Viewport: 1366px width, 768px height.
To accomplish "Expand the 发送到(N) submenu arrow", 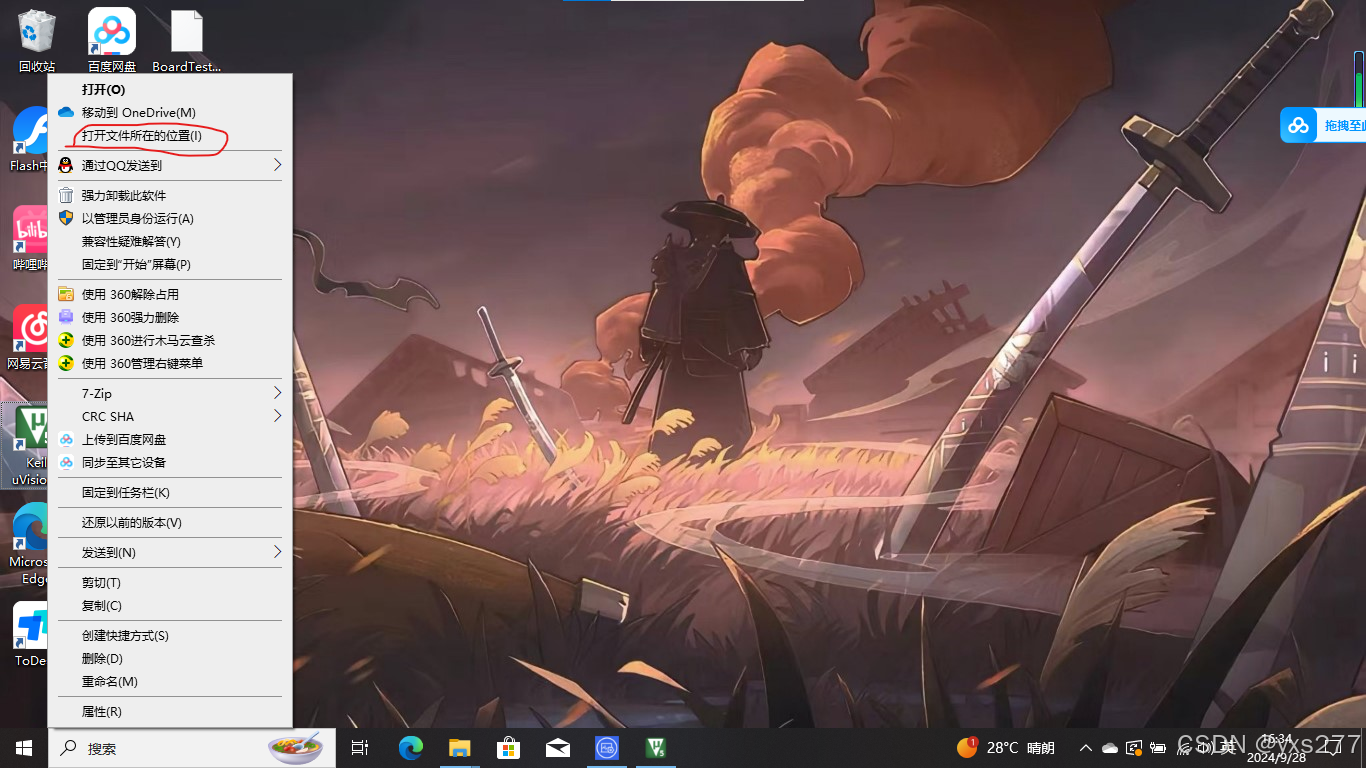I will (277, 552).
